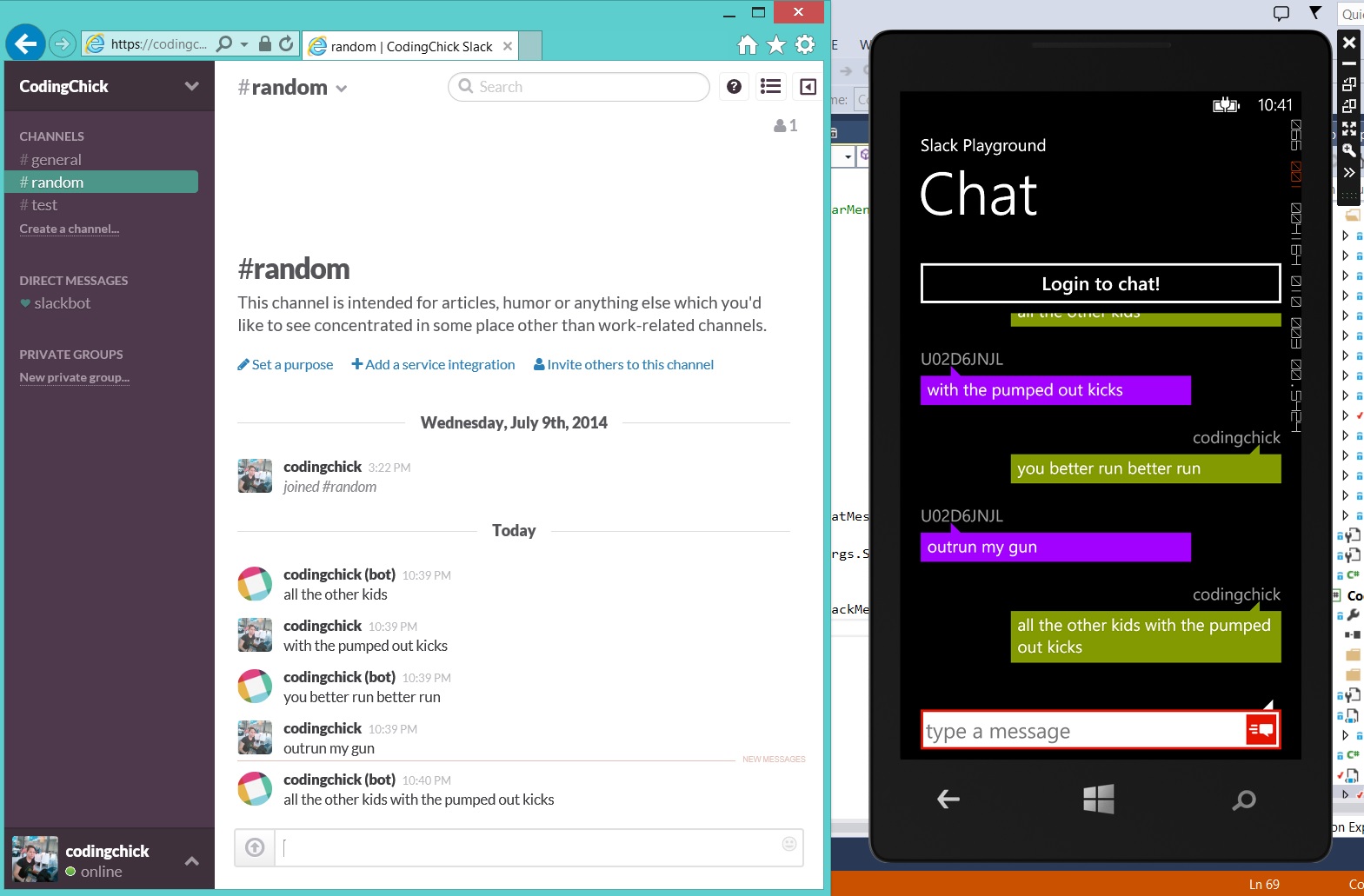Tap the phone Back hardware button

point(948,799)
